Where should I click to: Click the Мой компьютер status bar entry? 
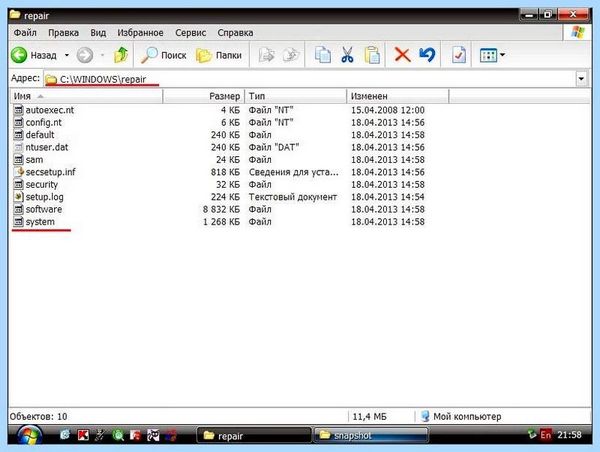point(461,416)
